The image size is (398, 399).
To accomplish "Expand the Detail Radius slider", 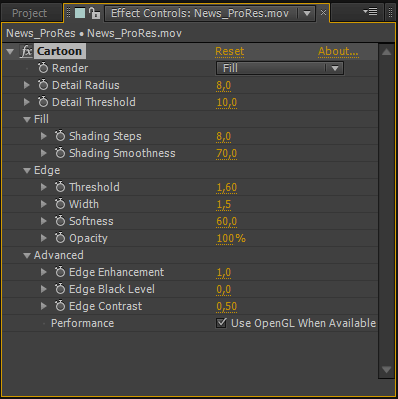I will coord(27,85).
